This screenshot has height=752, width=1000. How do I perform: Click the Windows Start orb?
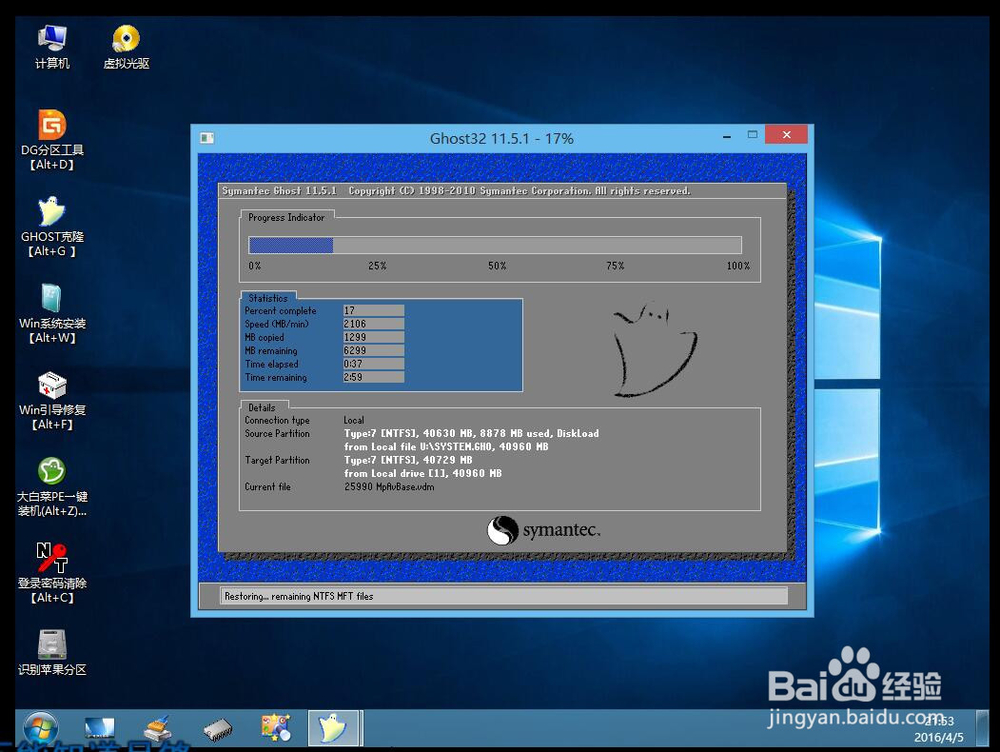pos(40,728)
